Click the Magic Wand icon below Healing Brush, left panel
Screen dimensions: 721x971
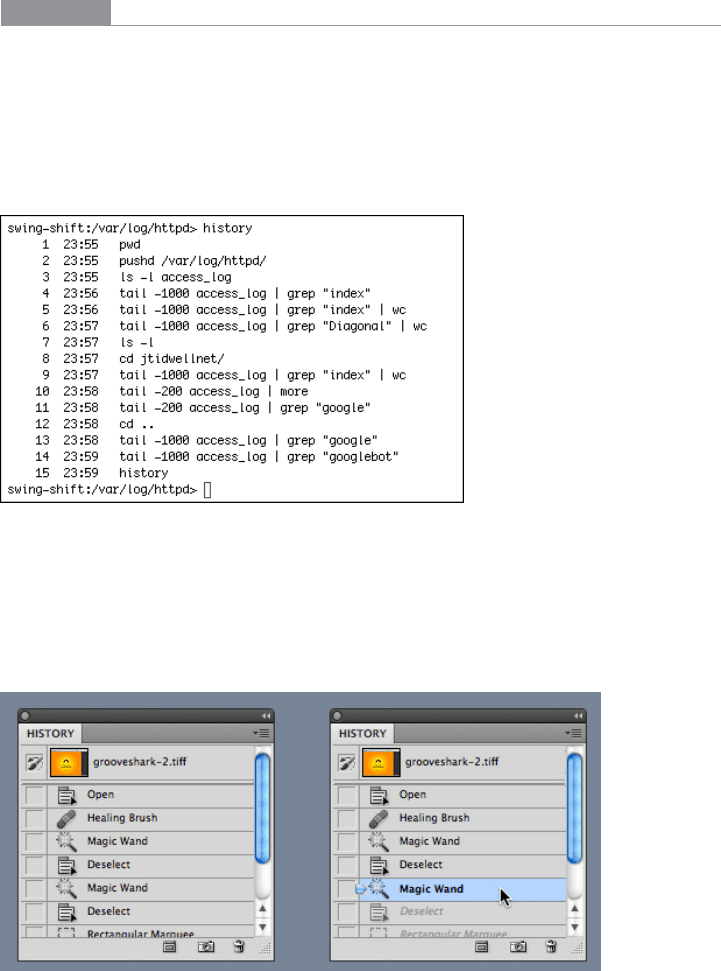pyautogui.click(x=66, y=842)
